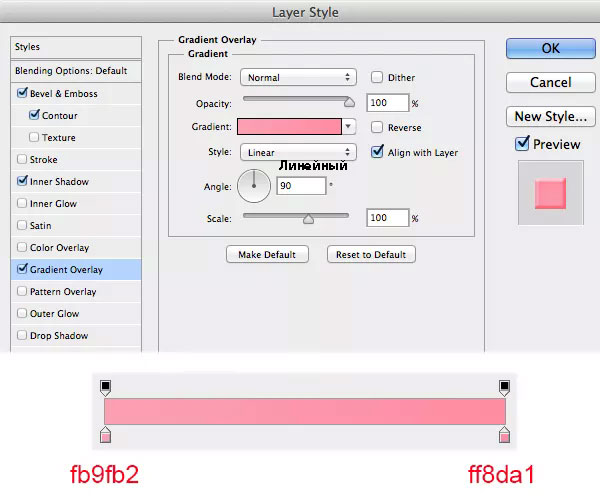Toggle the Preview checkbox

tap(522, 143)
